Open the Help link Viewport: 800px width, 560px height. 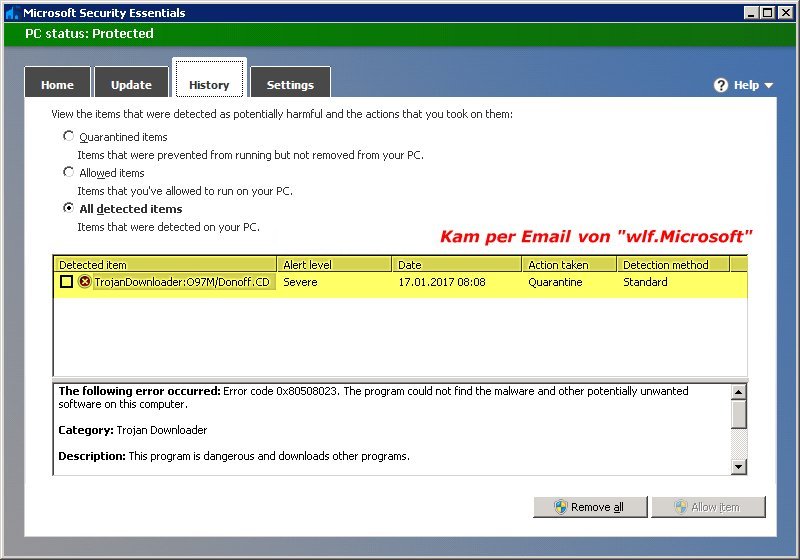[746, 85]
